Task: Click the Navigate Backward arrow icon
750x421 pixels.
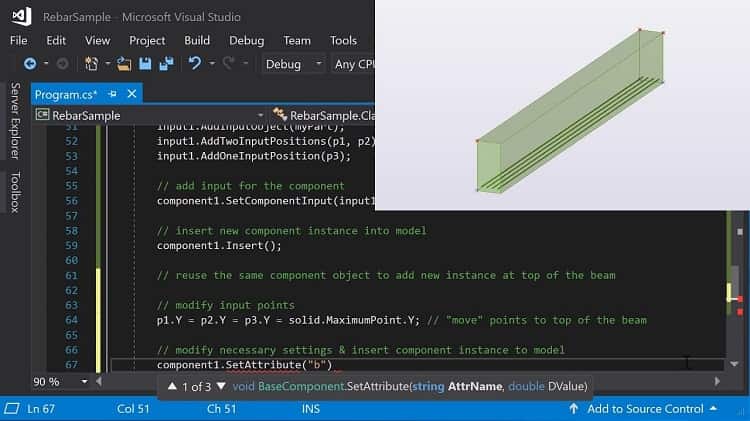Action: point(30,64)
